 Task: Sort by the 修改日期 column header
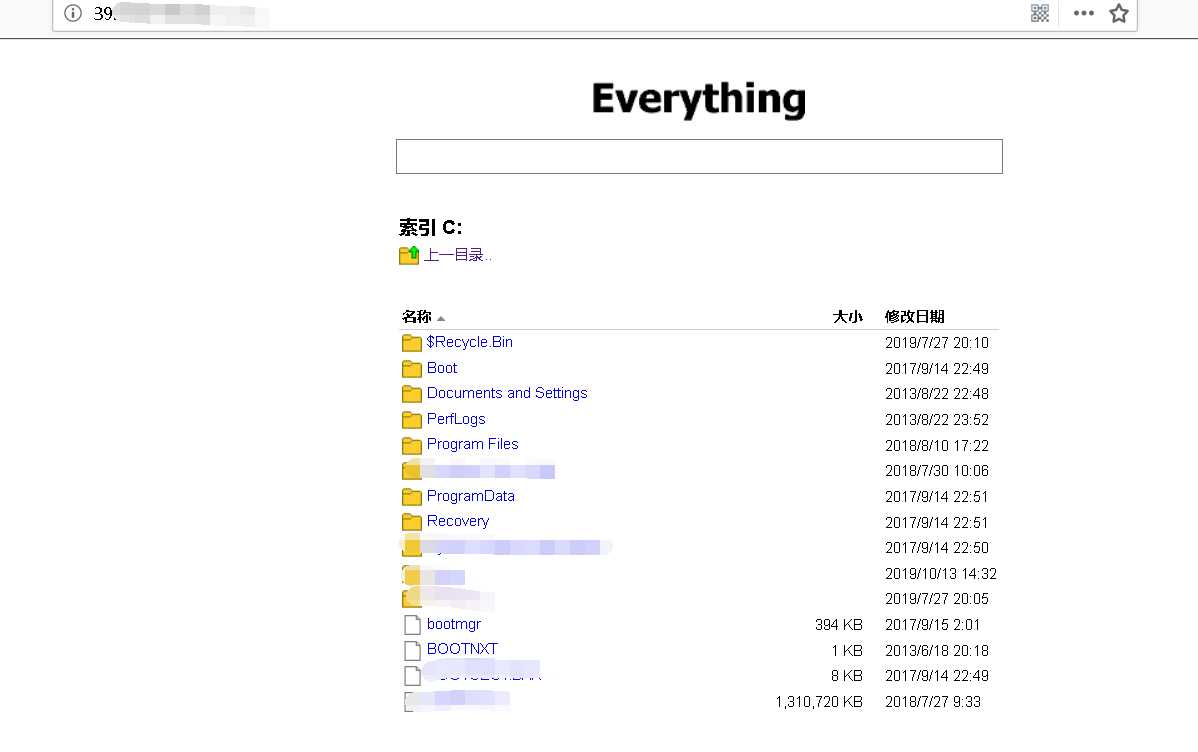point(915,316)
